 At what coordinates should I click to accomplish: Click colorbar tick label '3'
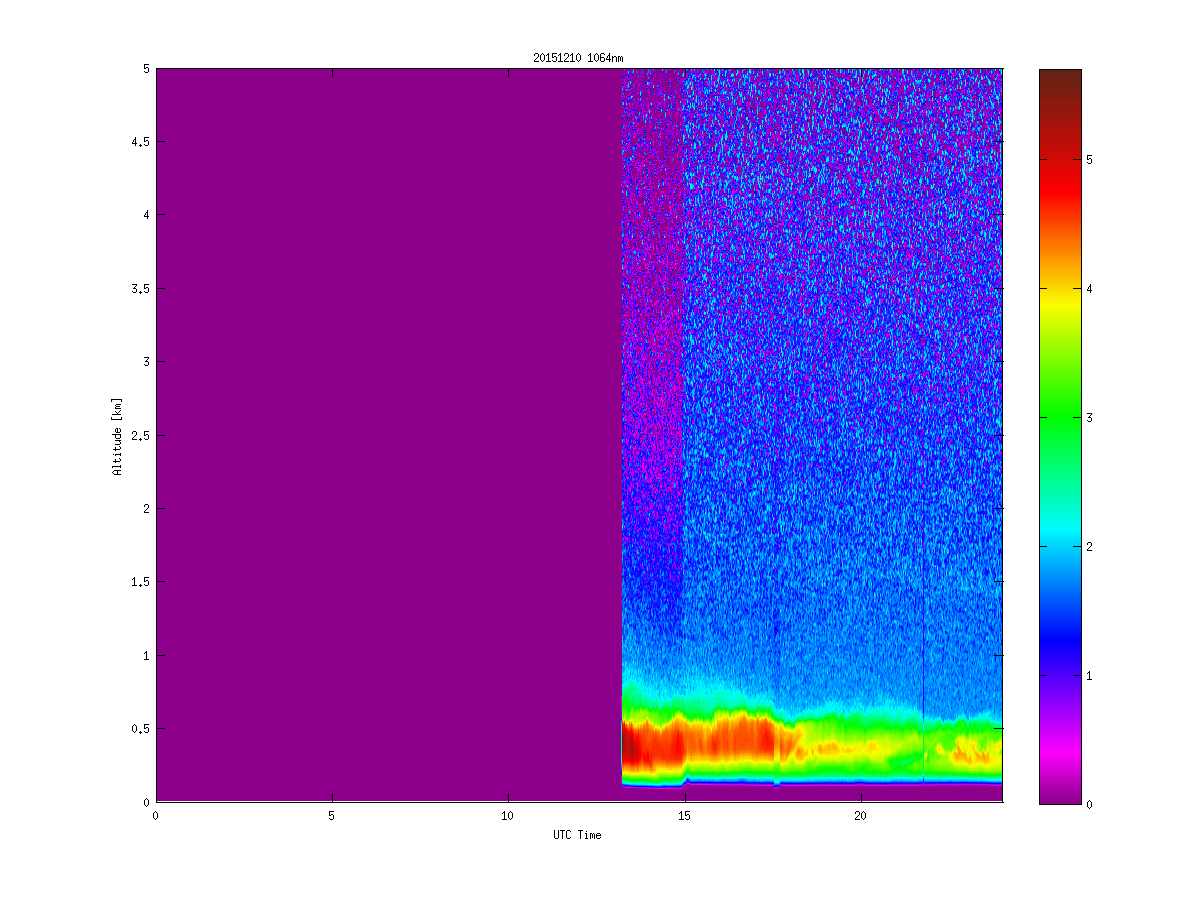pos(1090,417)
